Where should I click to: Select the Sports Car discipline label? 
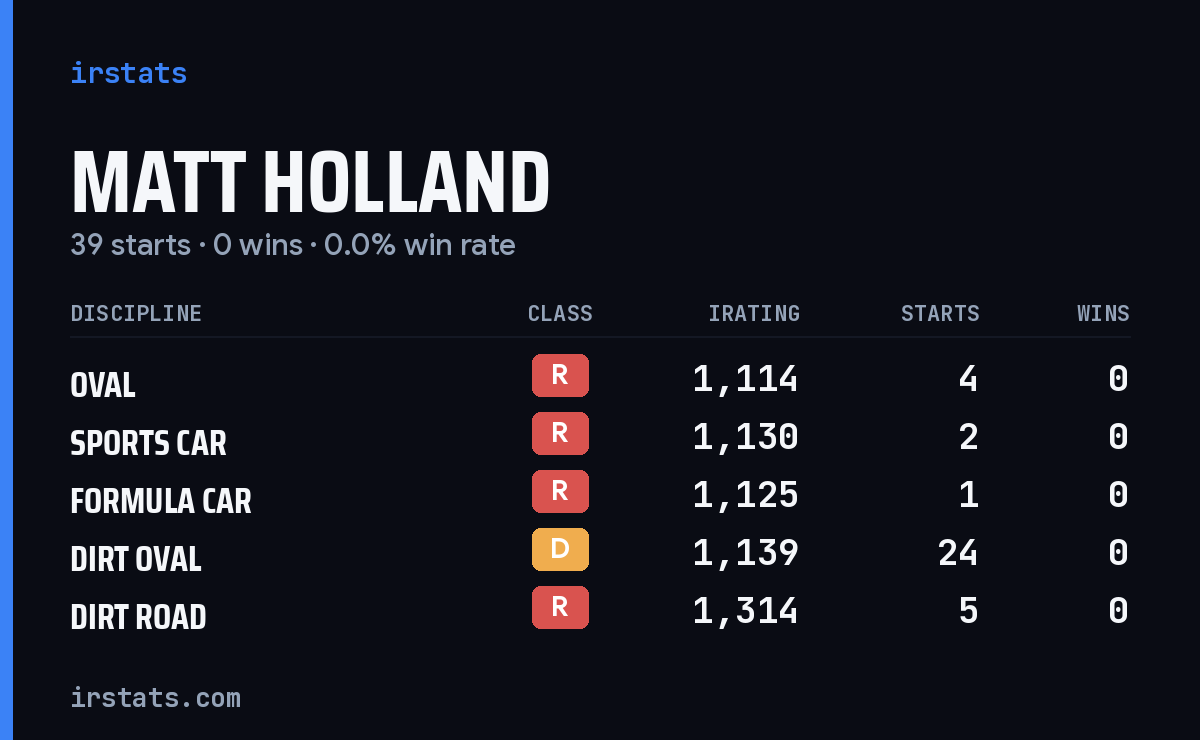(149, 443)
